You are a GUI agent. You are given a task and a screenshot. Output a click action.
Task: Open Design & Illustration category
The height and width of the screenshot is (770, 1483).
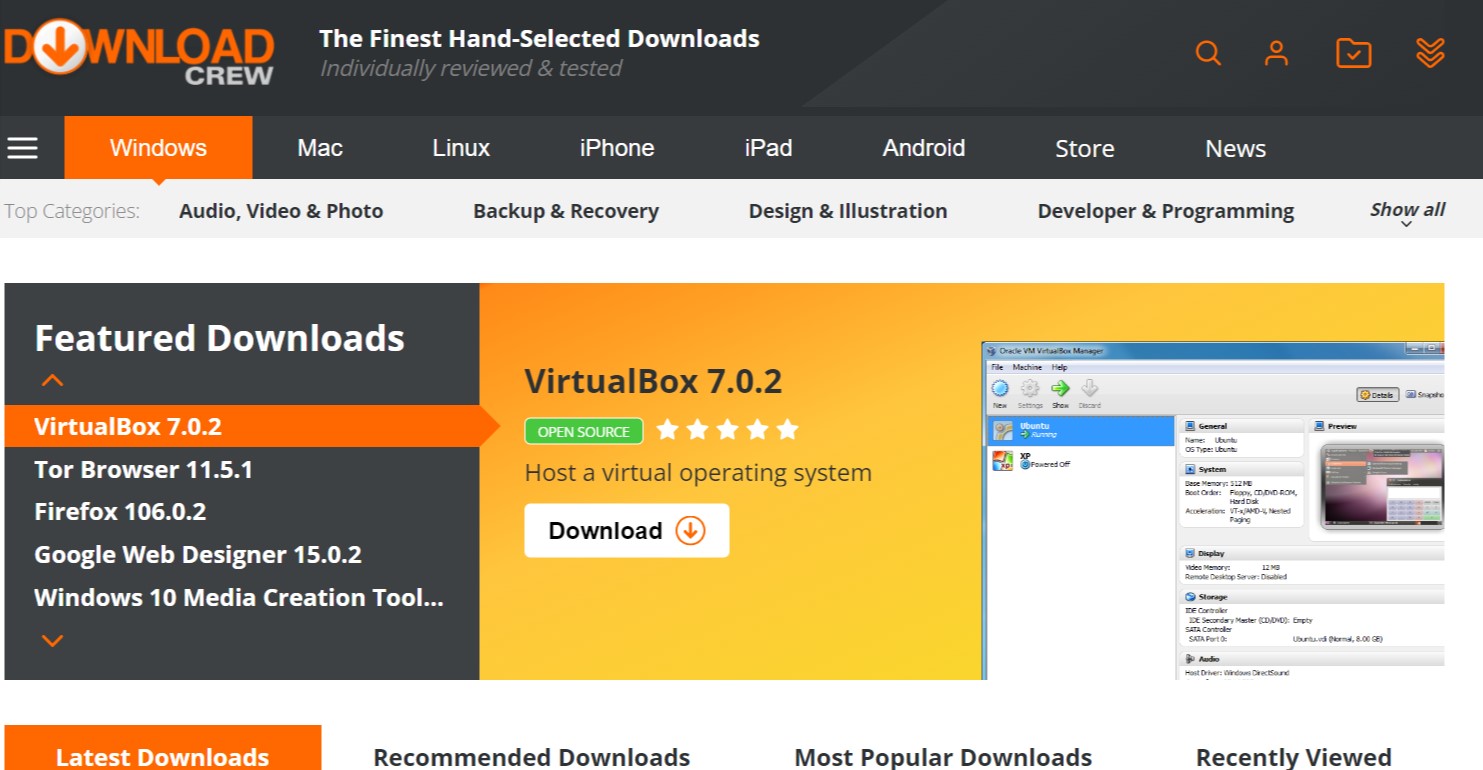[x=848, y=211]
